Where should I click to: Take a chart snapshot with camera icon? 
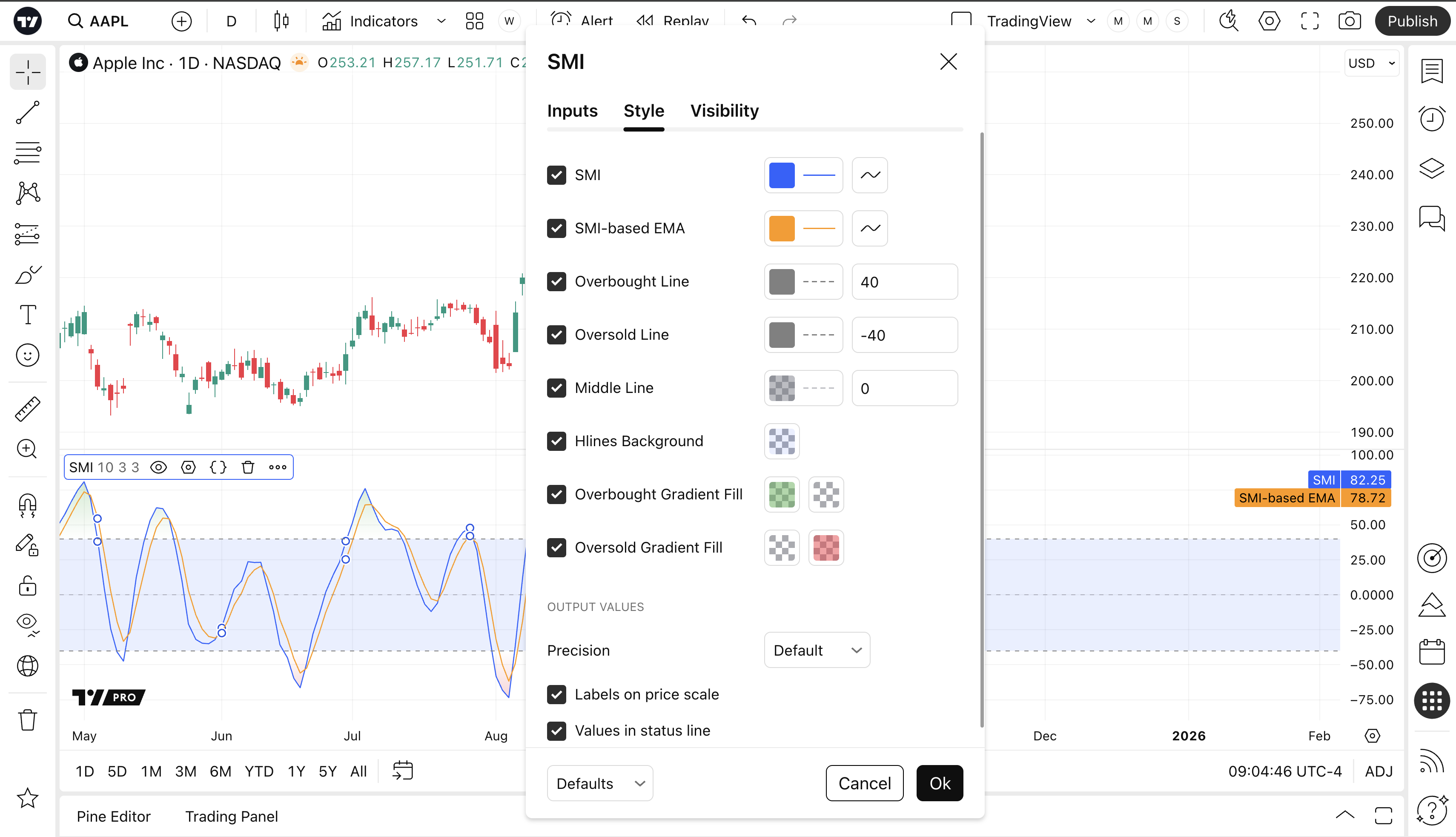[1349, 21]
